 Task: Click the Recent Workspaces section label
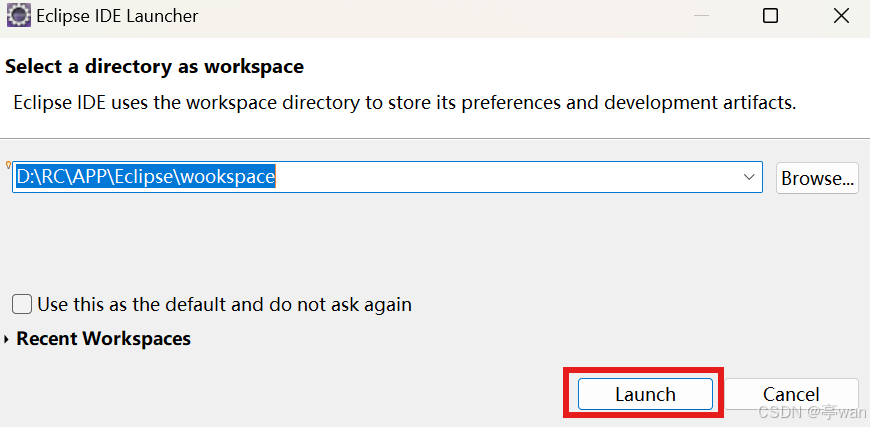104,338
